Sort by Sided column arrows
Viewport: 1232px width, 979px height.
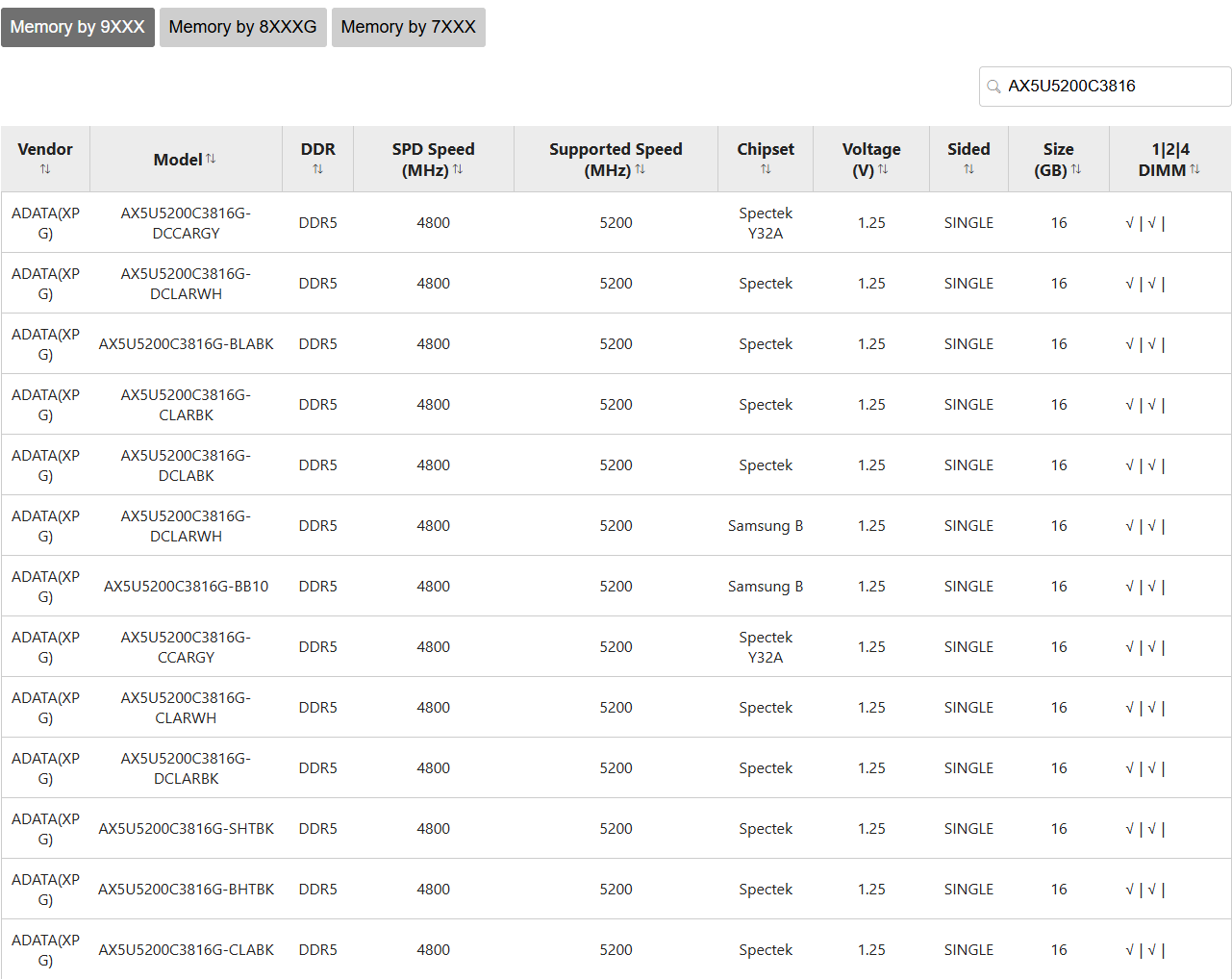tap(968, 169)
